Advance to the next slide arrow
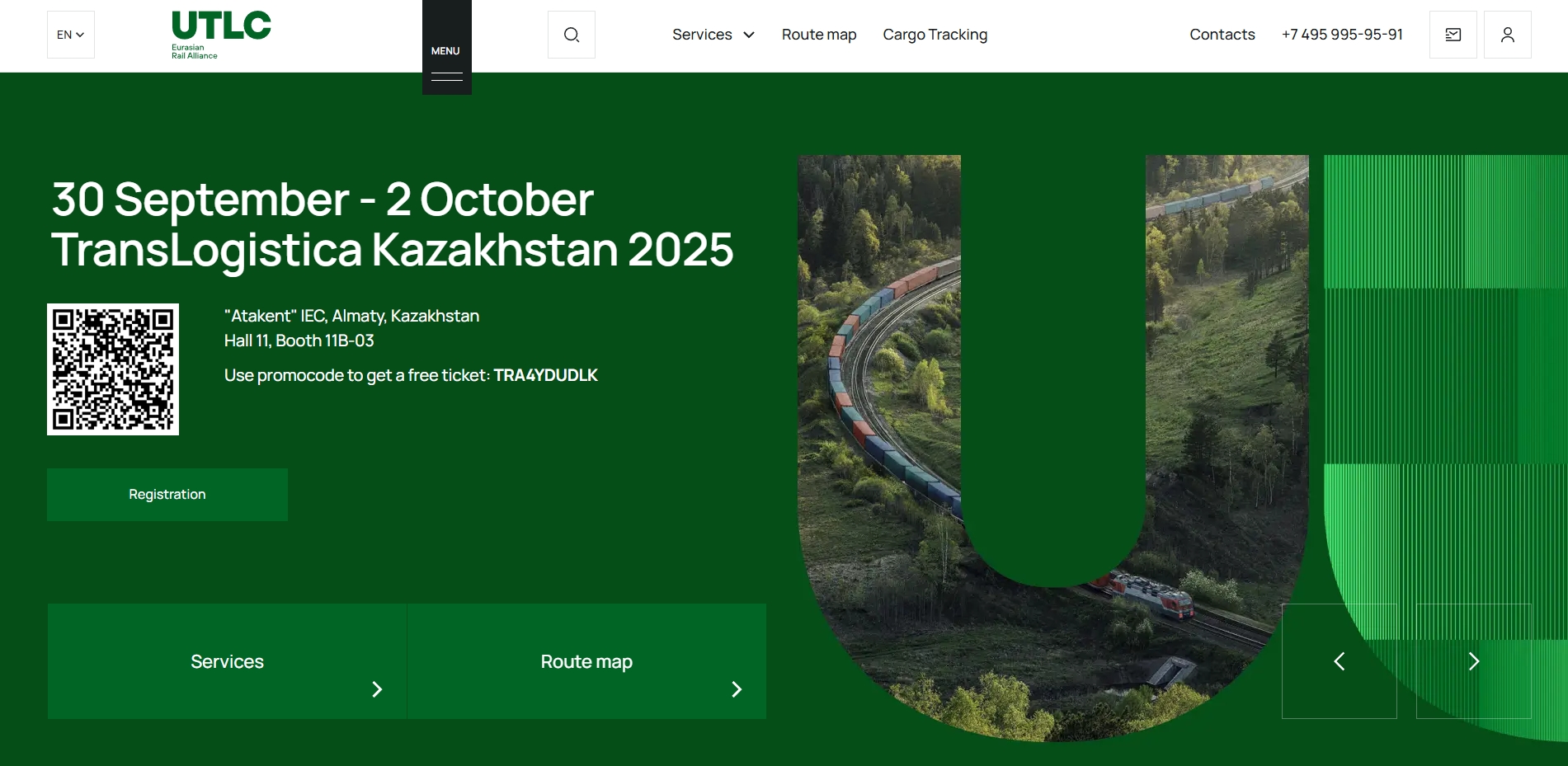This screenshot has width=1568, height=766. 1473,661
